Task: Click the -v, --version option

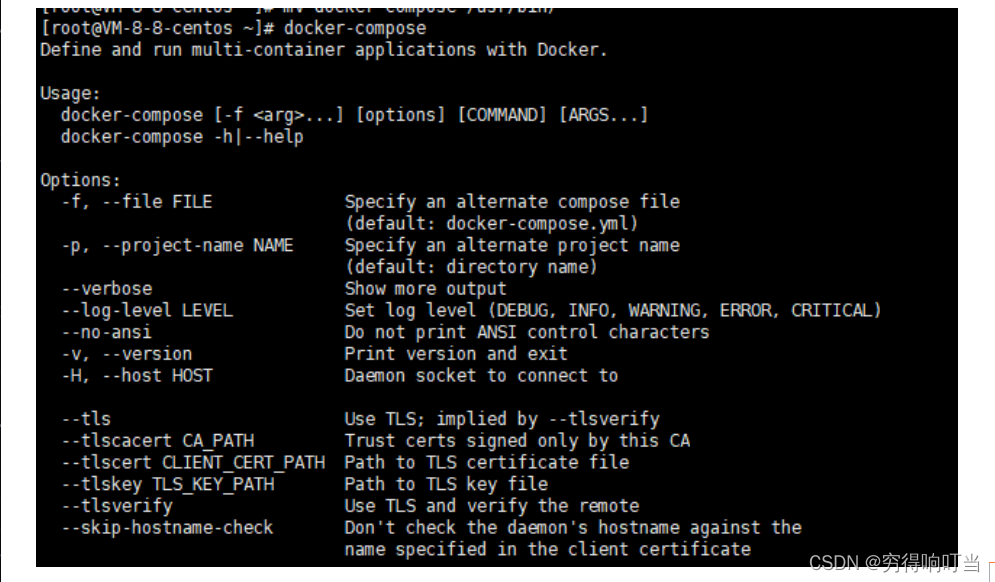Action: click(x=126, y=354)
